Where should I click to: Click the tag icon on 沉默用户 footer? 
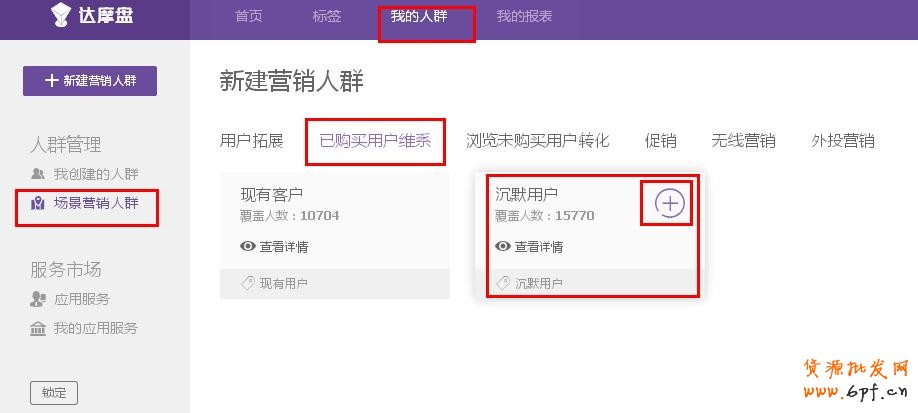click(x=503, y=283)
